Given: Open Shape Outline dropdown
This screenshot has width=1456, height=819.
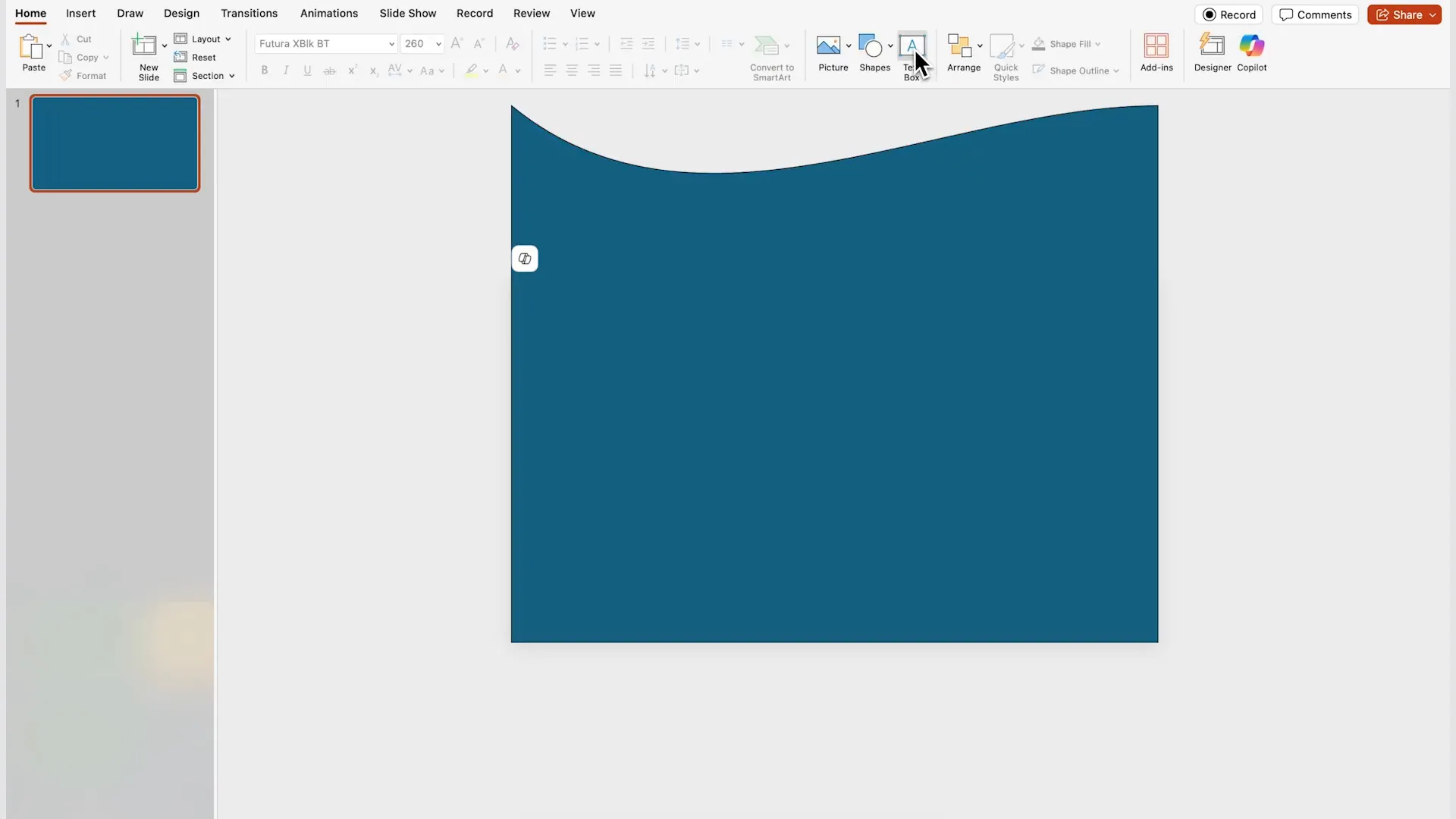Looking at the screenshot, I should coord(1075,71).
